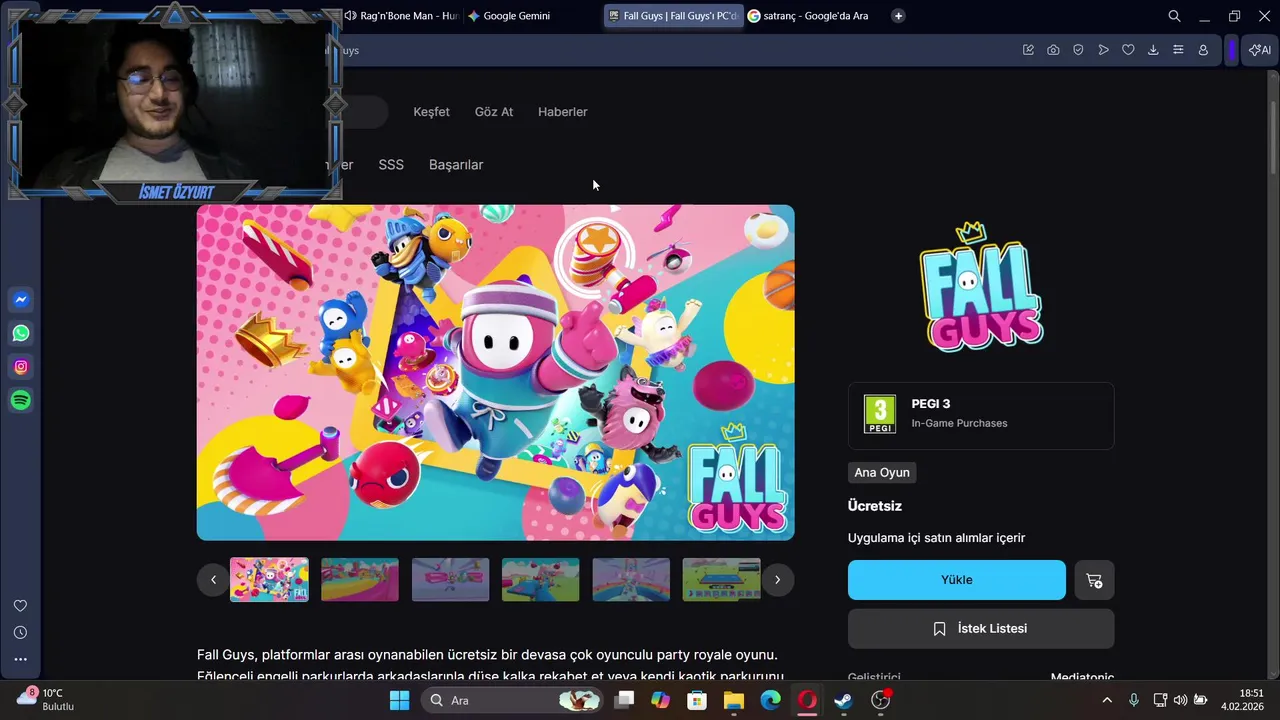Open history clock in the sidebar
Viewport: 1280px width, 720px height.
point(20,633)
